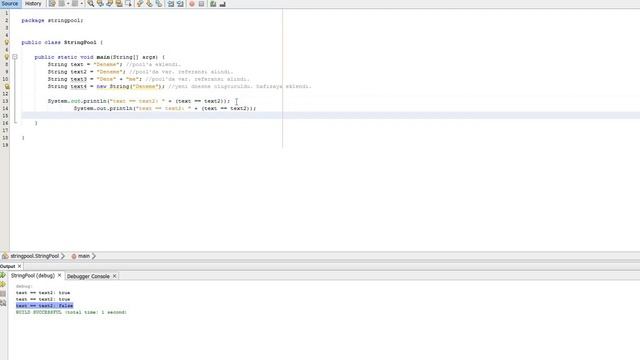
Task: Start macro recording with red button
Action: [x=192, y=4]
